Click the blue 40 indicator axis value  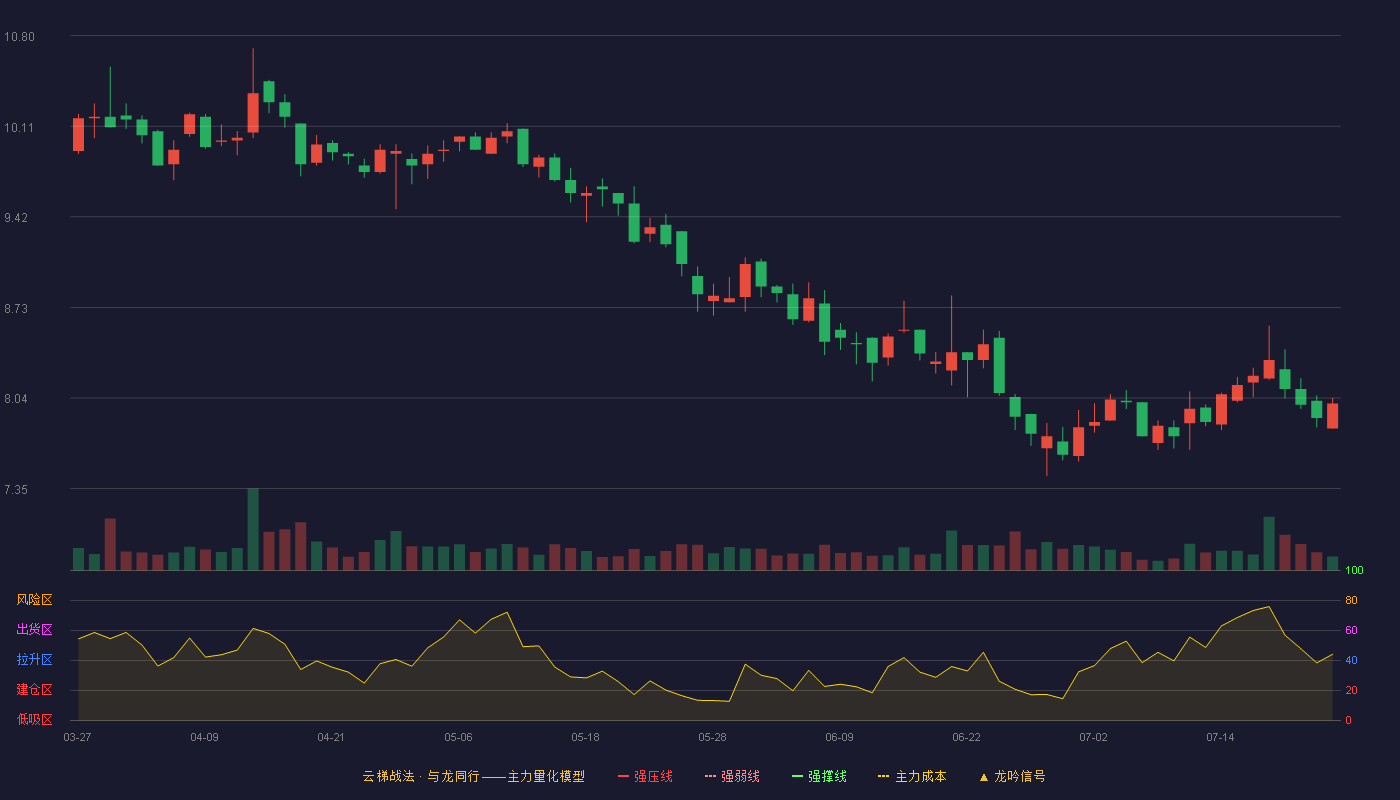(x=1351, y=660)
